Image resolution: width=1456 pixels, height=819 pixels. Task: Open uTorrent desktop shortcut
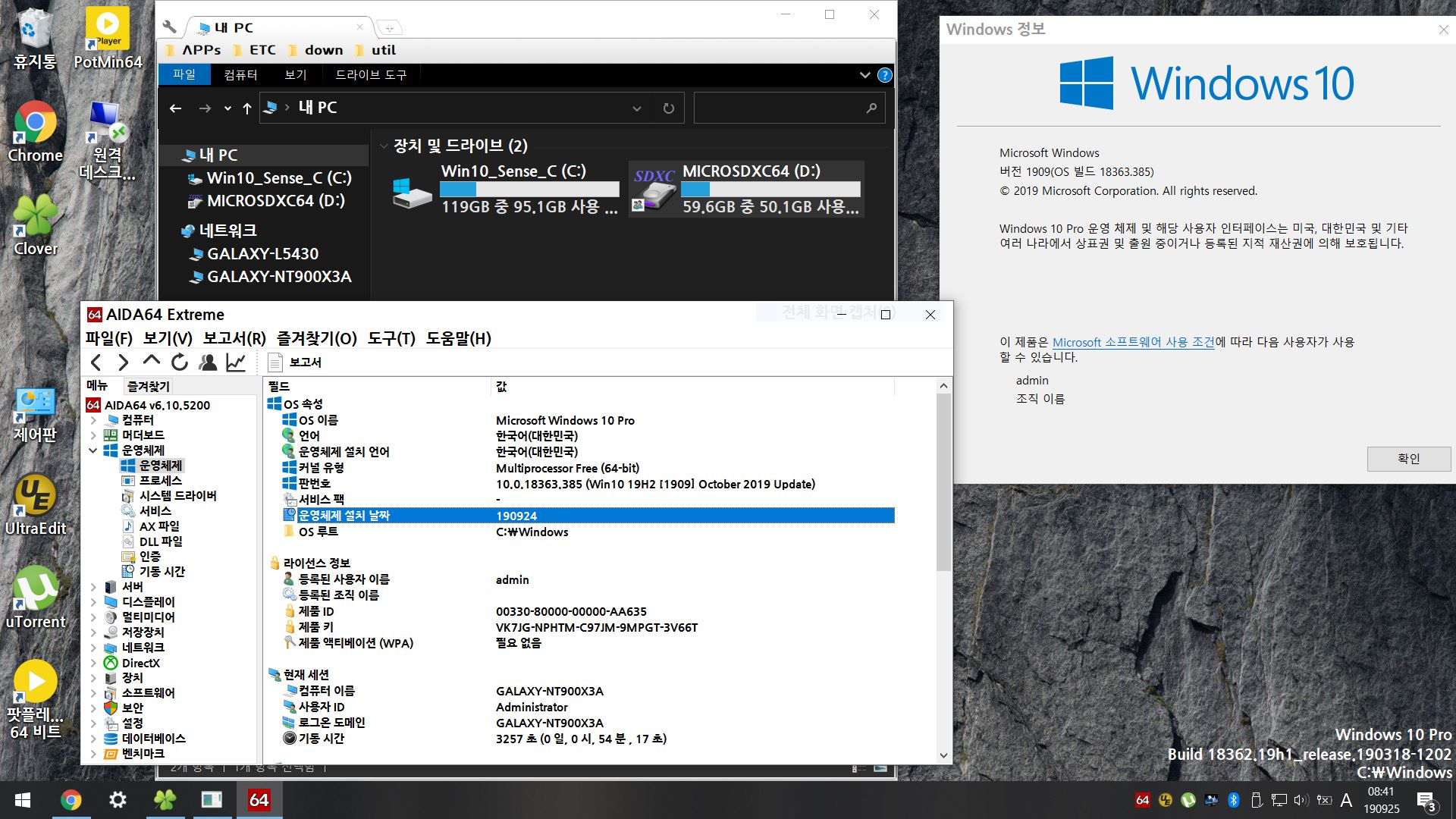35,598
